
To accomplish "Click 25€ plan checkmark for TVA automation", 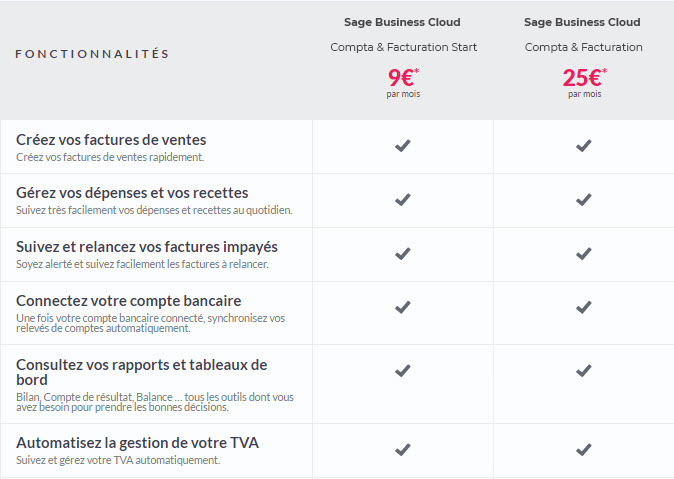I will tap(583, 449).
